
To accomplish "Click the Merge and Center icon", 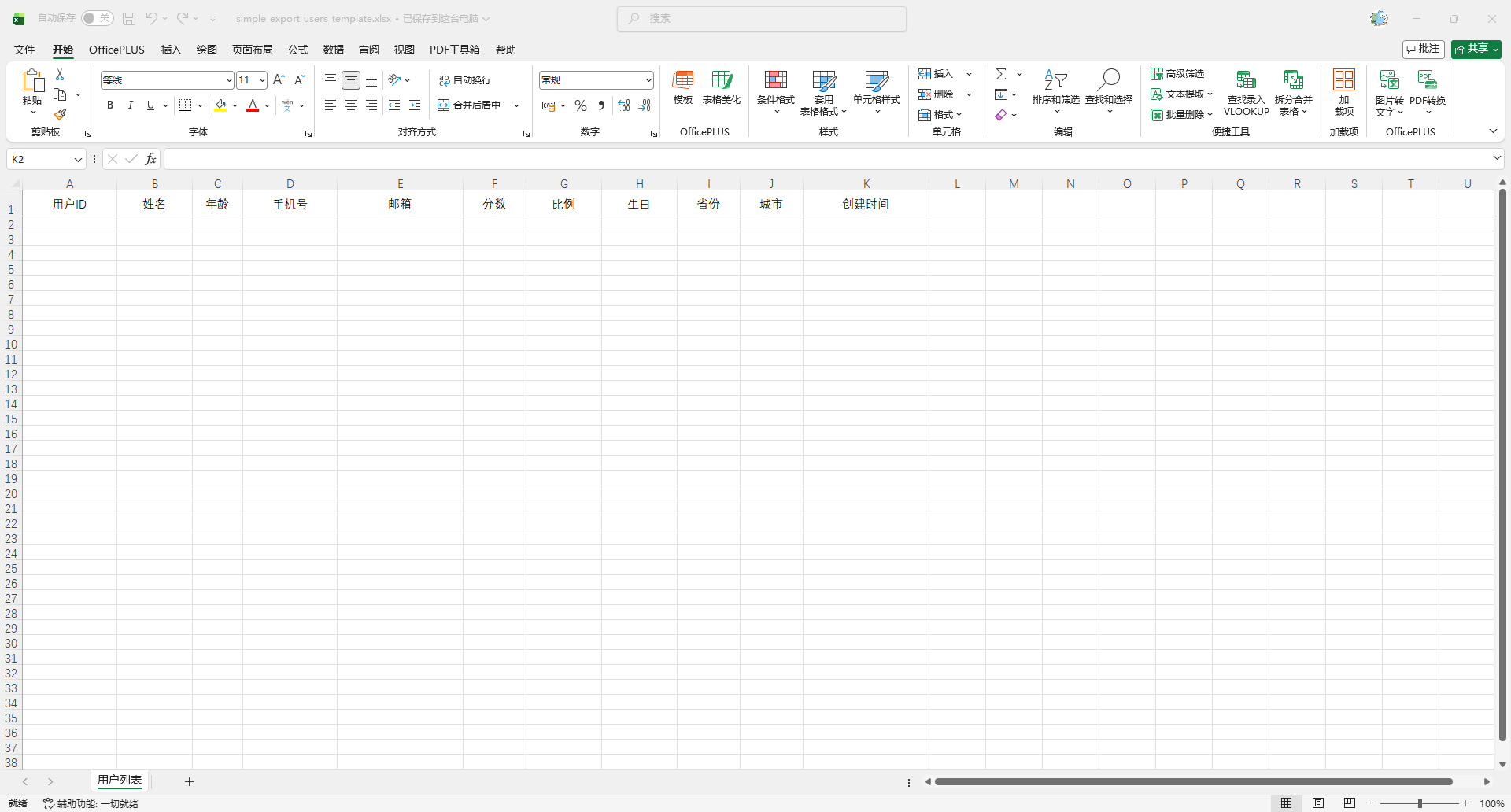I will click(x=444, y=105).
